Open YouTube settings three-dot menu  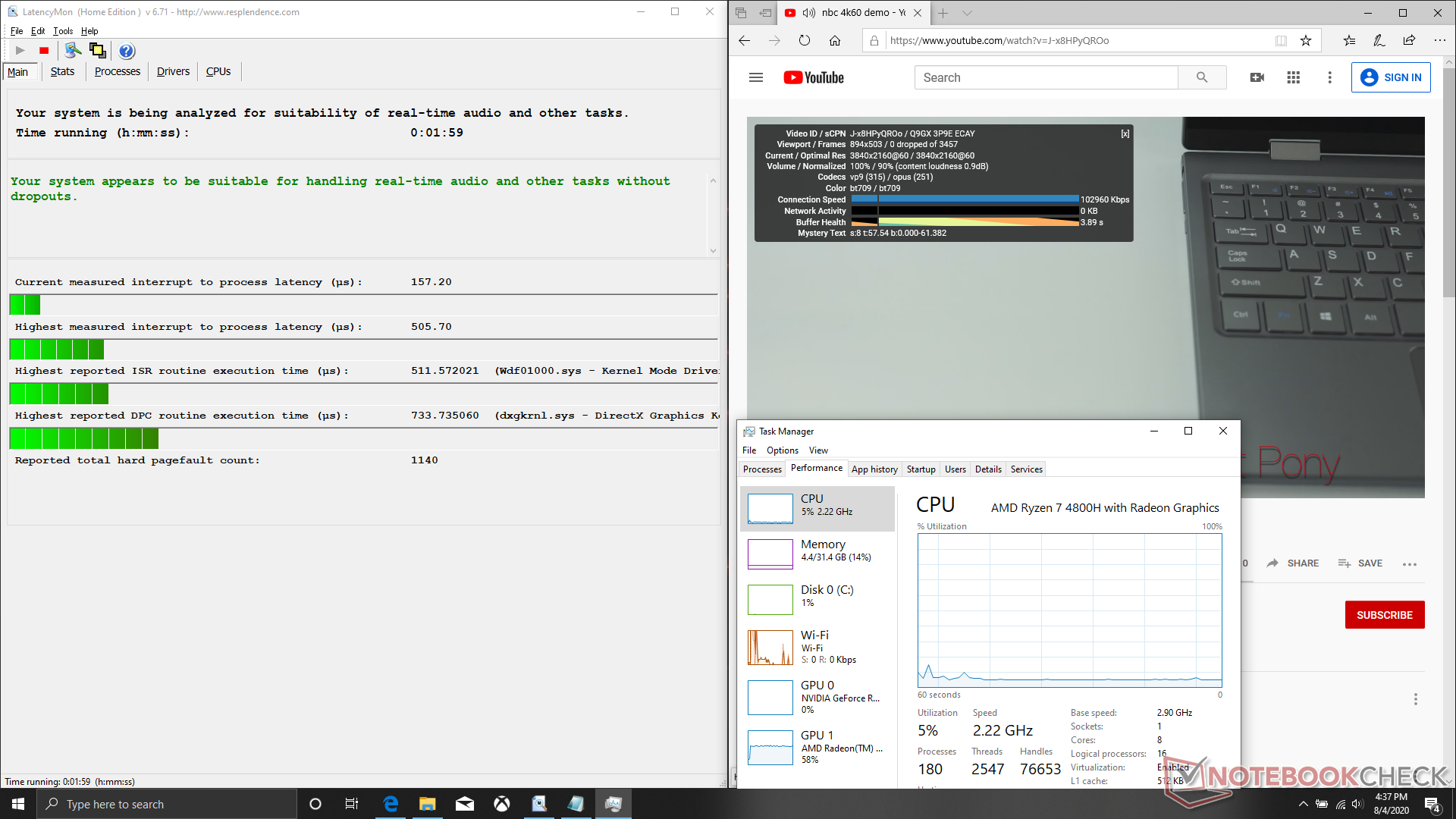(x=1329, y=77)
